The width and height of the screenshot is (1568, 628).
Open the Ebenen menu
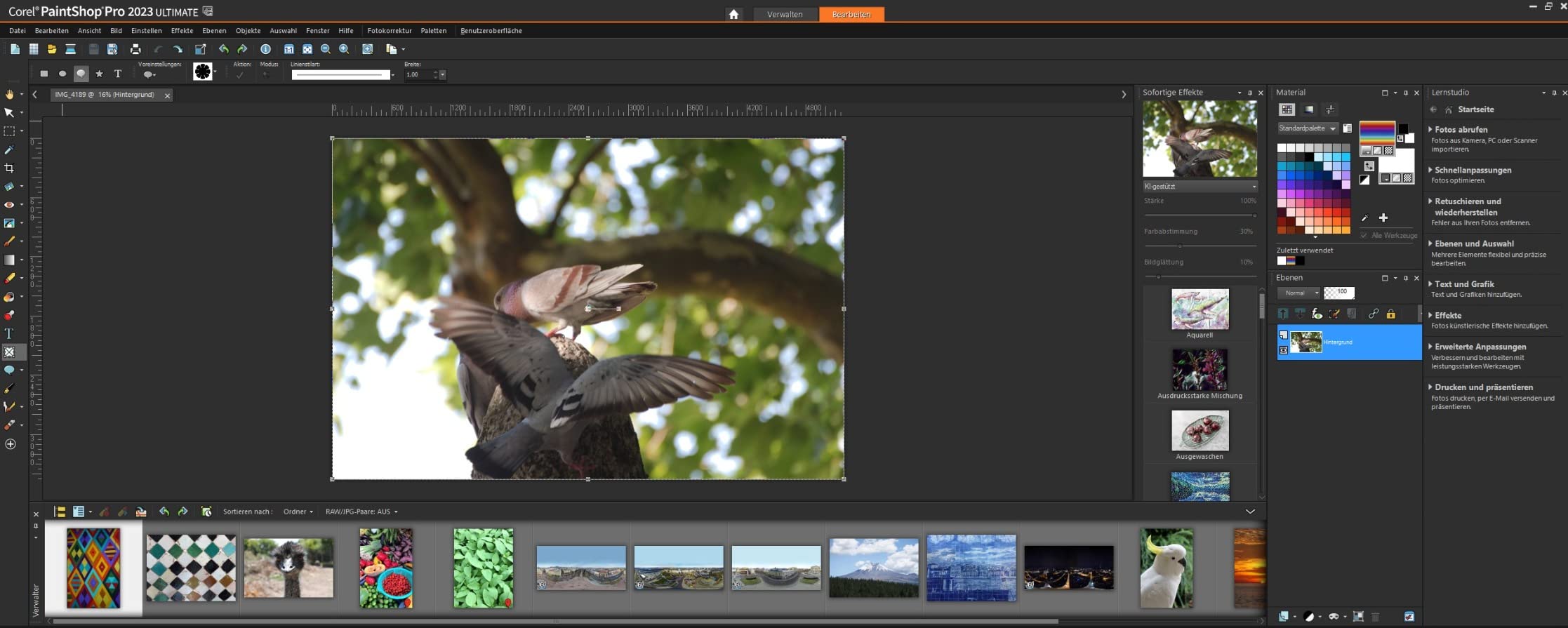[214, 31]
